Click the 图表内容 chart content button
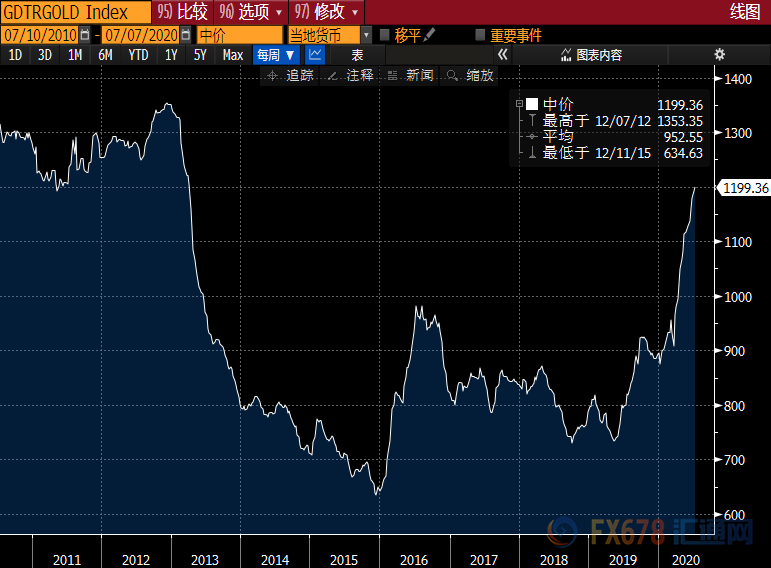This screenshot has height=568, width=771. (591, 55)
